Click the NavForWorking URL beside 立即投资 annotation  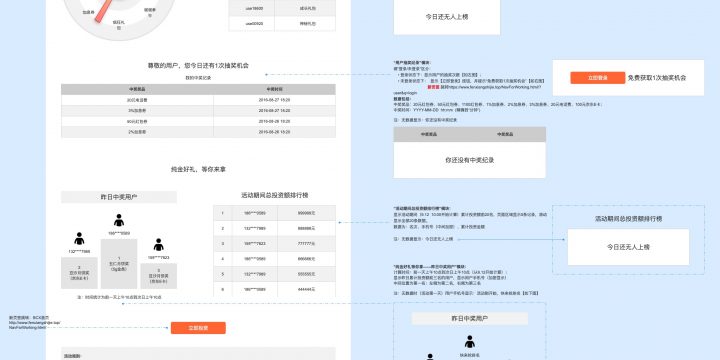point(34,325)
